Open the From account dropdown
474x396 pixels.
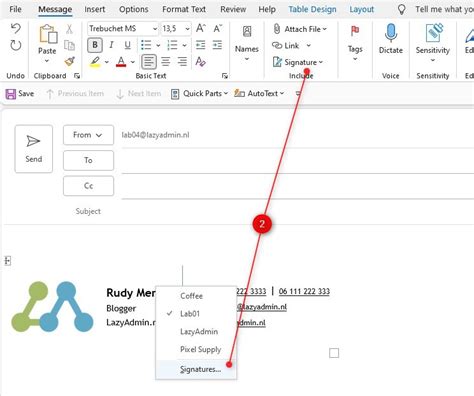coord(88,135)
